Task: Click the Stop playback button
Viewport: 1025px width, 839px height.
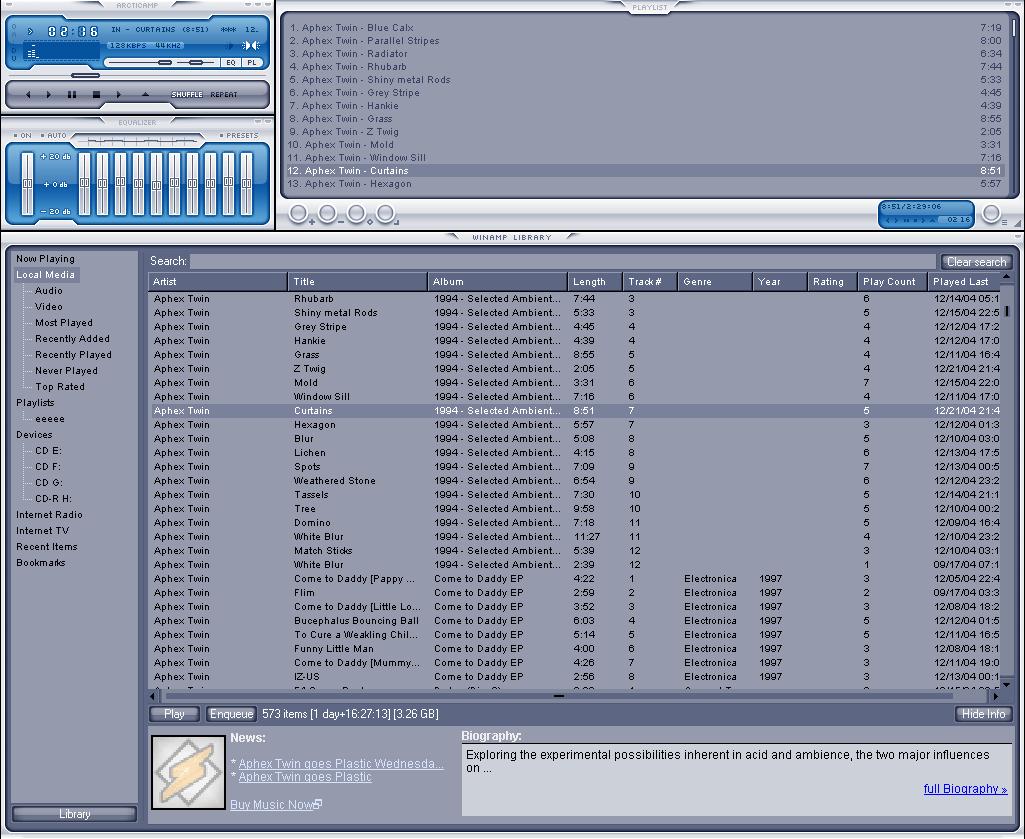Action: 96,95
